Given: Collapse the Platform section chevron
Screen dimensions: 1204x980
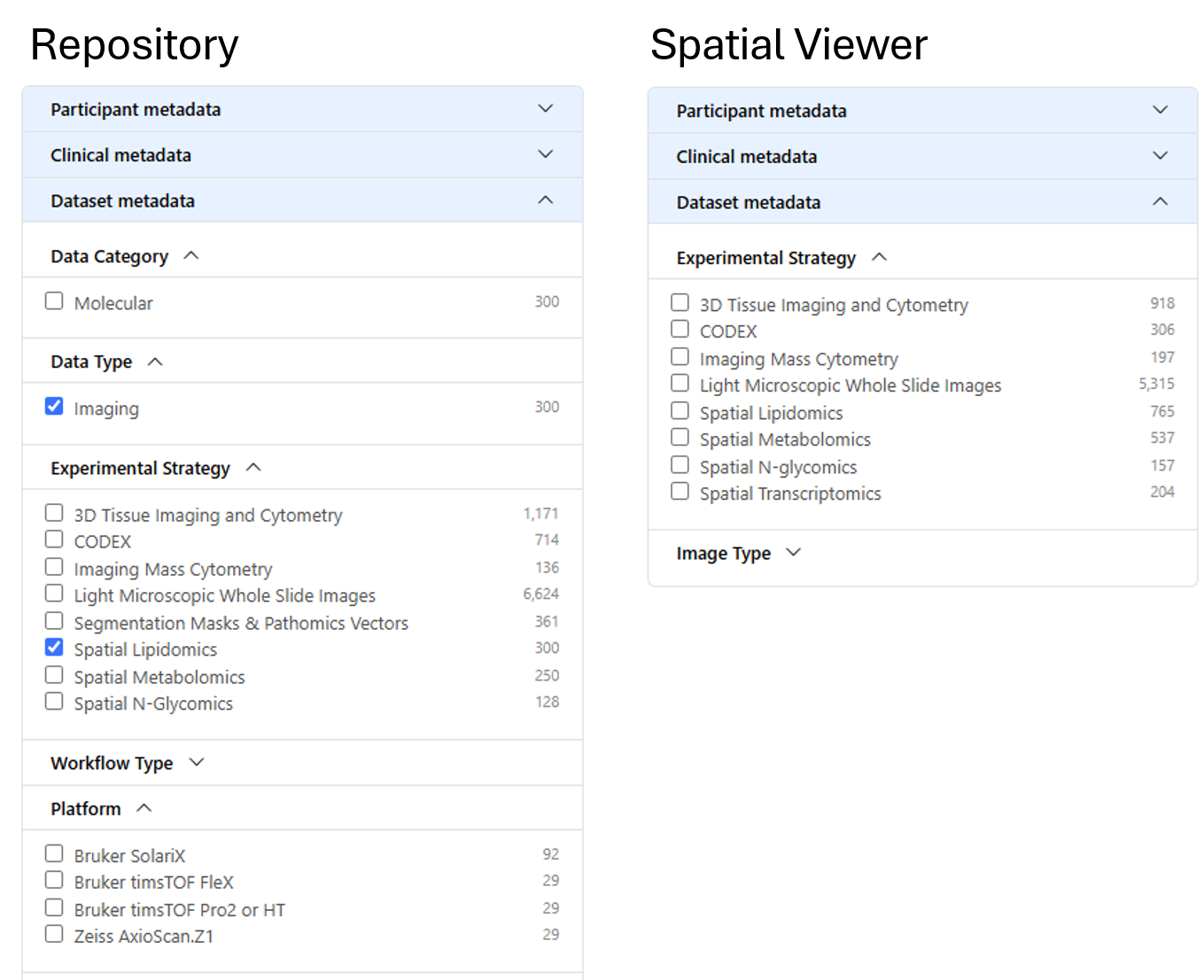Looking at the screenshot, I should (x=144, y=808).
